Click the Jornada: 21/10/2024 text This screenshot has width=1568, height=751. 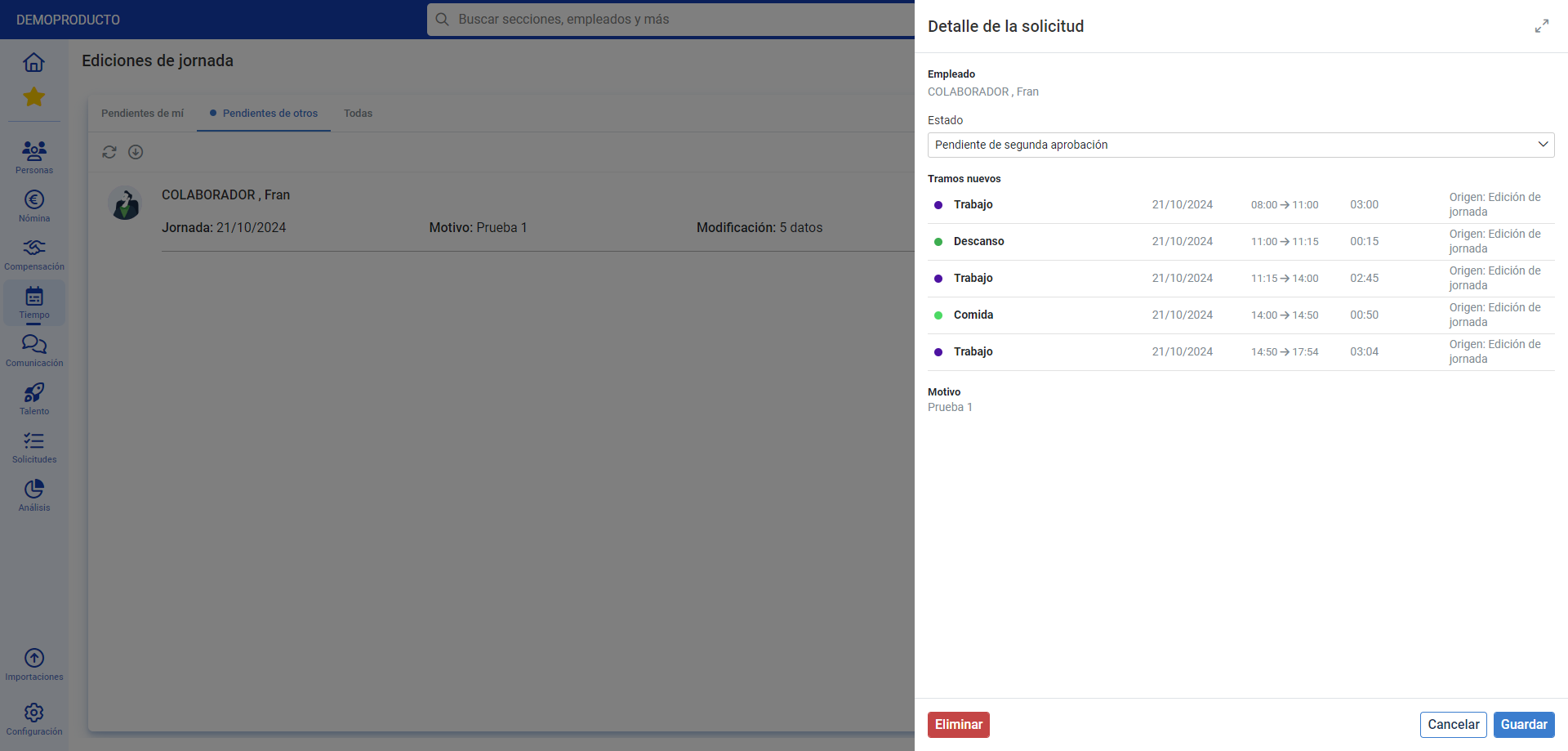coord(224,228)
